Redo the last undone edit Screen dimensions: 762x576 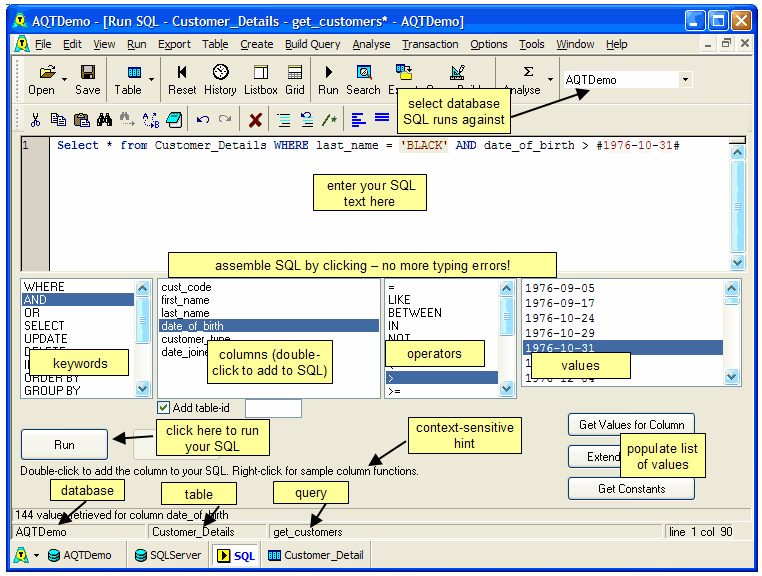(225, 119)
